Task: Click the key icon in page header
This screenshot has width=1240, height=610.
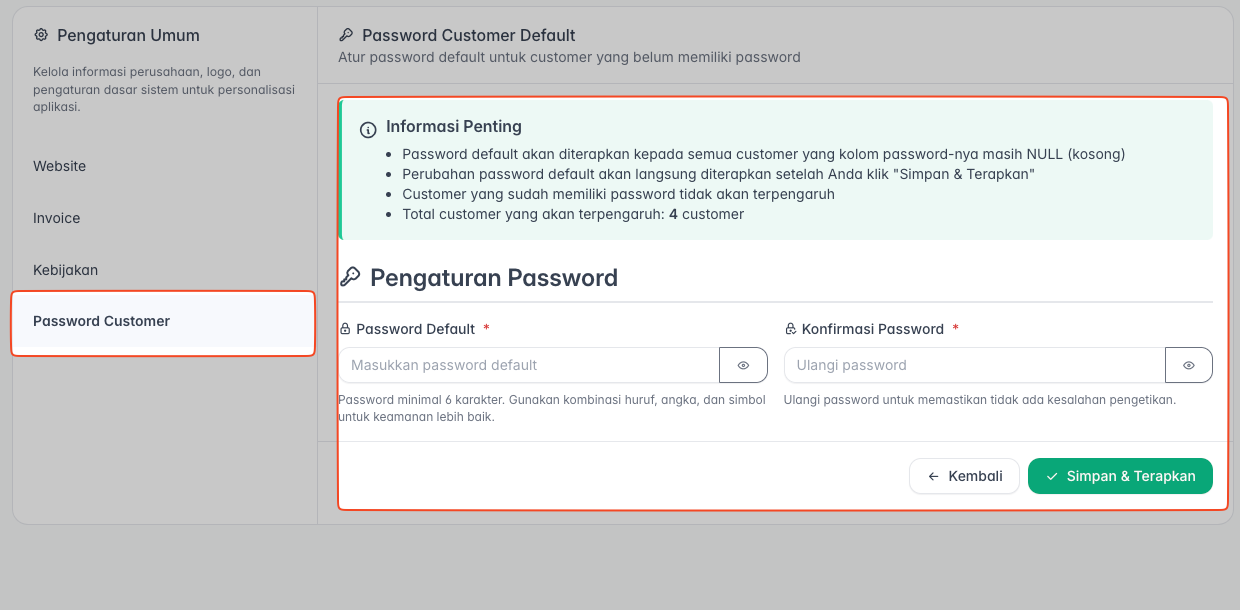Action: (347, 35)
